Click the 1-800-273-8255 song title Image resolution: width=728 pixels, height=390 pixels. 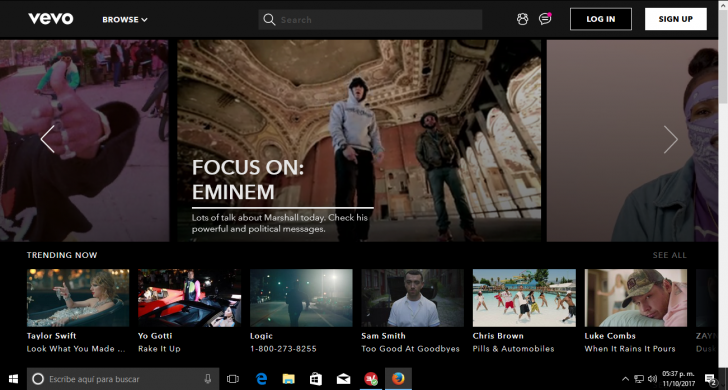(283, 349)
